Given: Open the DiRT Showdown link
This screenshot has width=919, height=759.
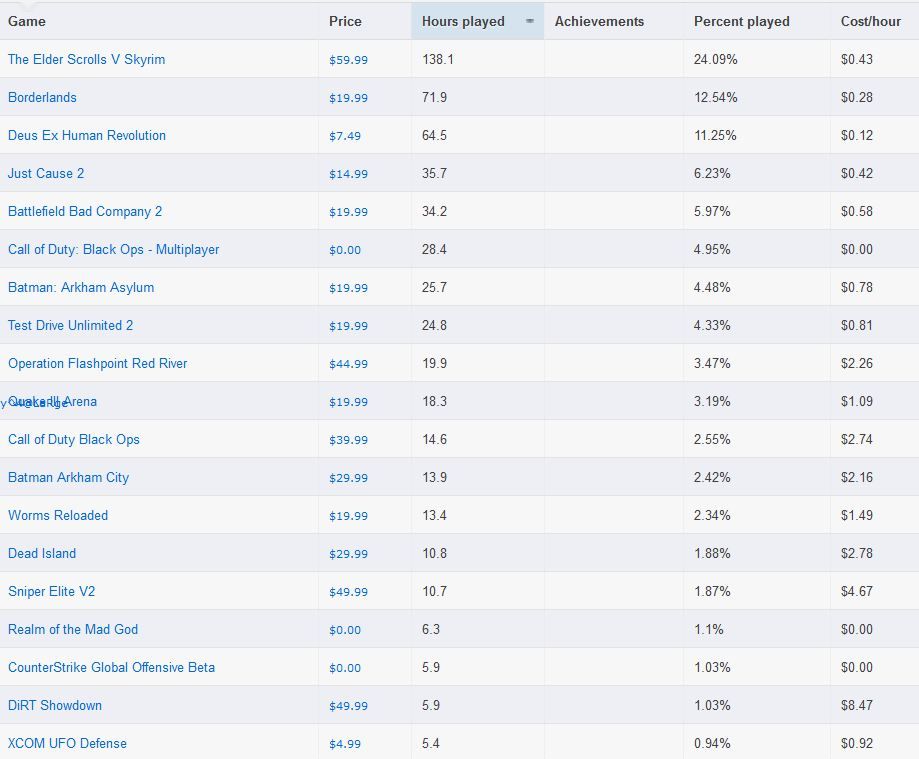Looking at the screenshot, I should click(55, 706).
